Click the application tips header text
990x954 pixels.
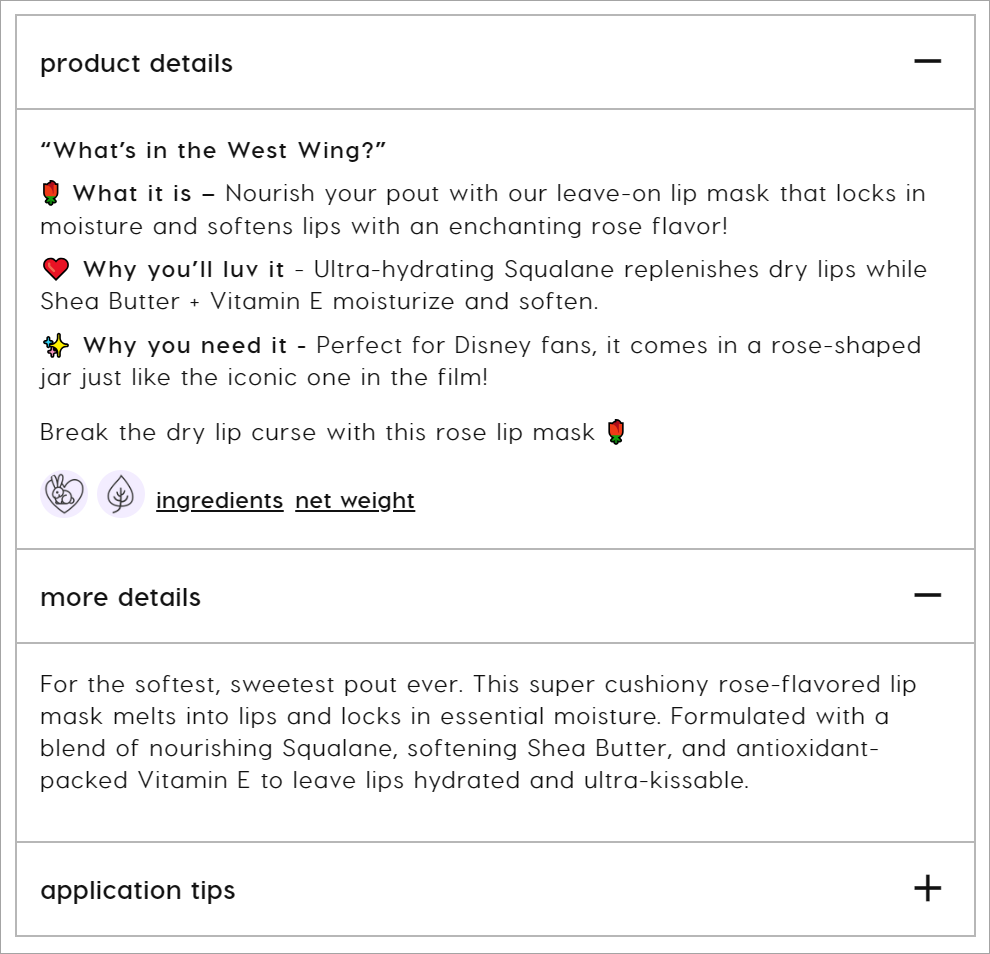pyautogui.click(x=140, y=889)
